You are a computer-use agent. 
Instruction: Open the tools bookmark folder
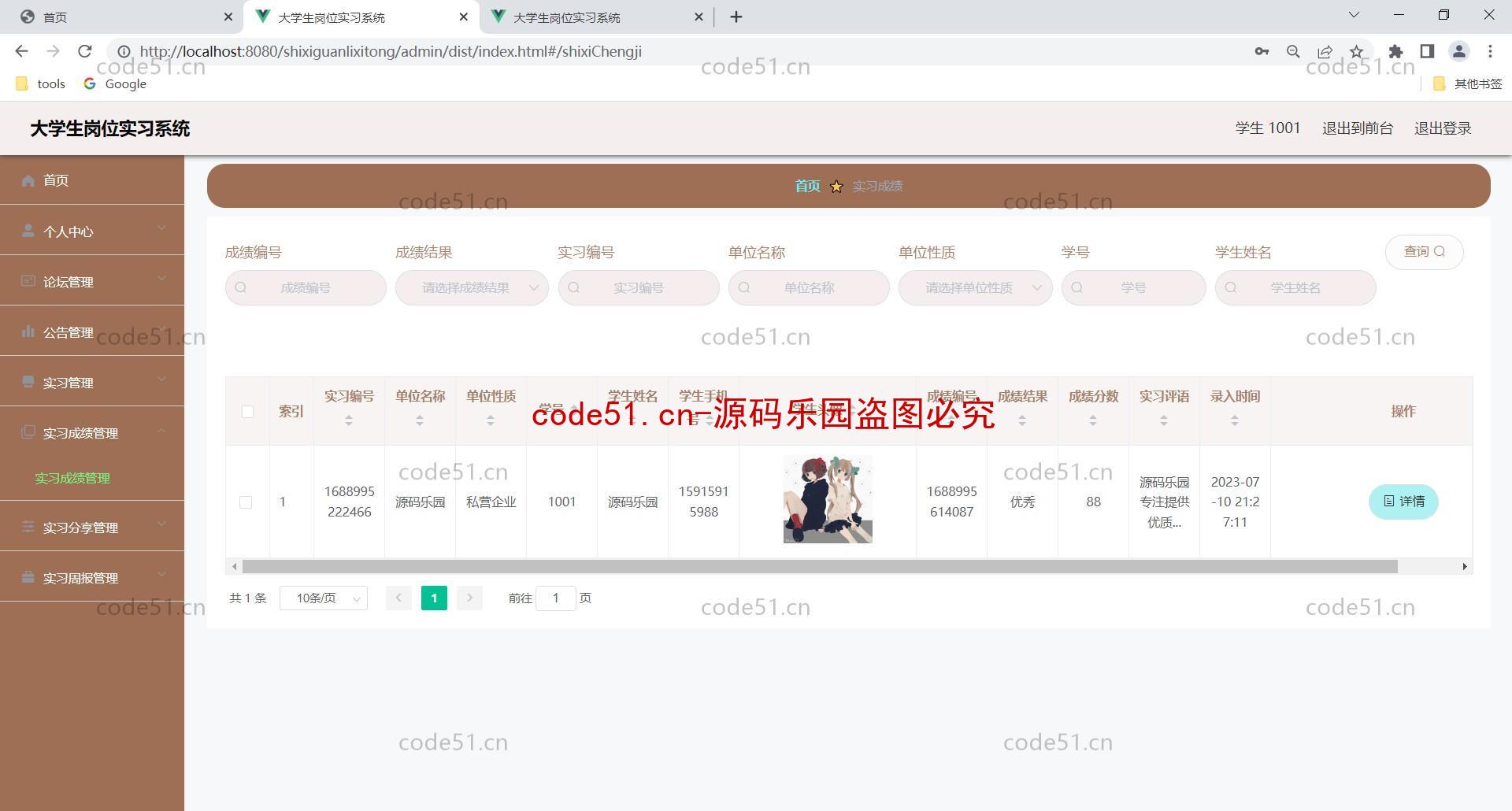point(41,84)
